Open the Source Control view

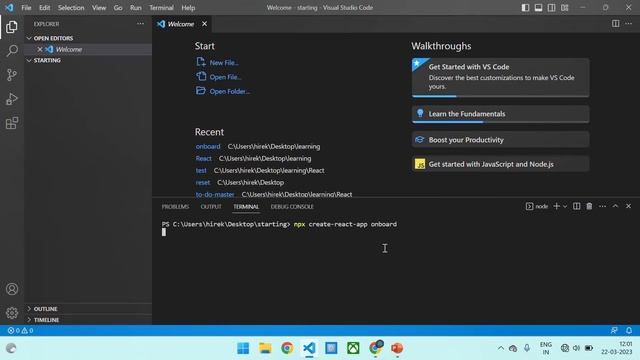tap(12, 75)
